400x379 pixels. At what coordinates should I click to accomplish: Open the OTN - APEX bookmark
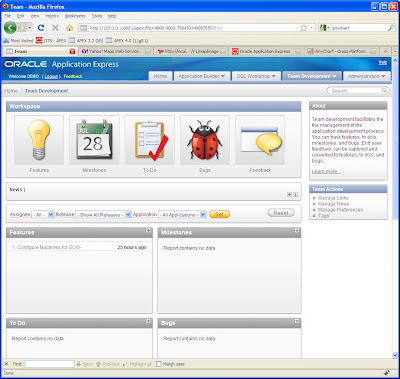click(51, 41)
